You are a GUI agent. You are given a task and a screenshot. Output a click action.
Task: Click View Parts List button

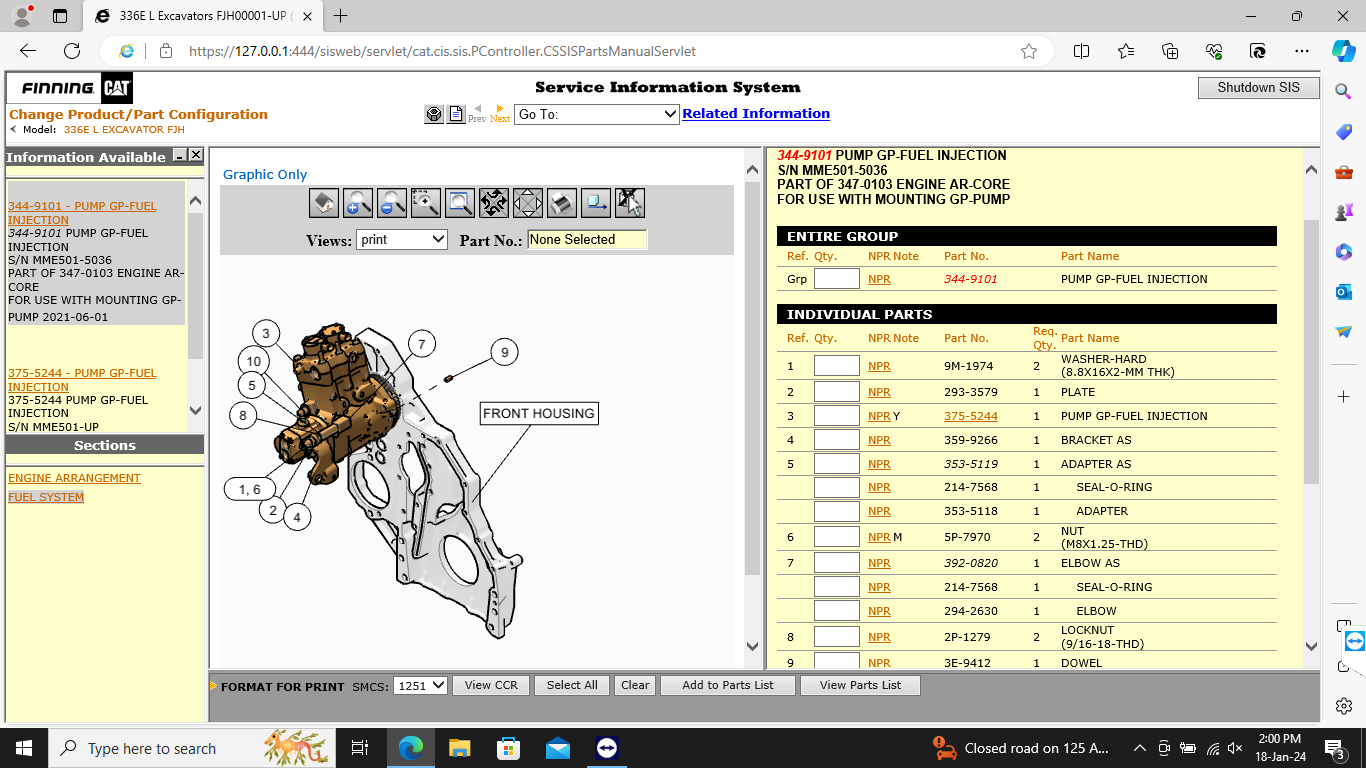[860, 685]
